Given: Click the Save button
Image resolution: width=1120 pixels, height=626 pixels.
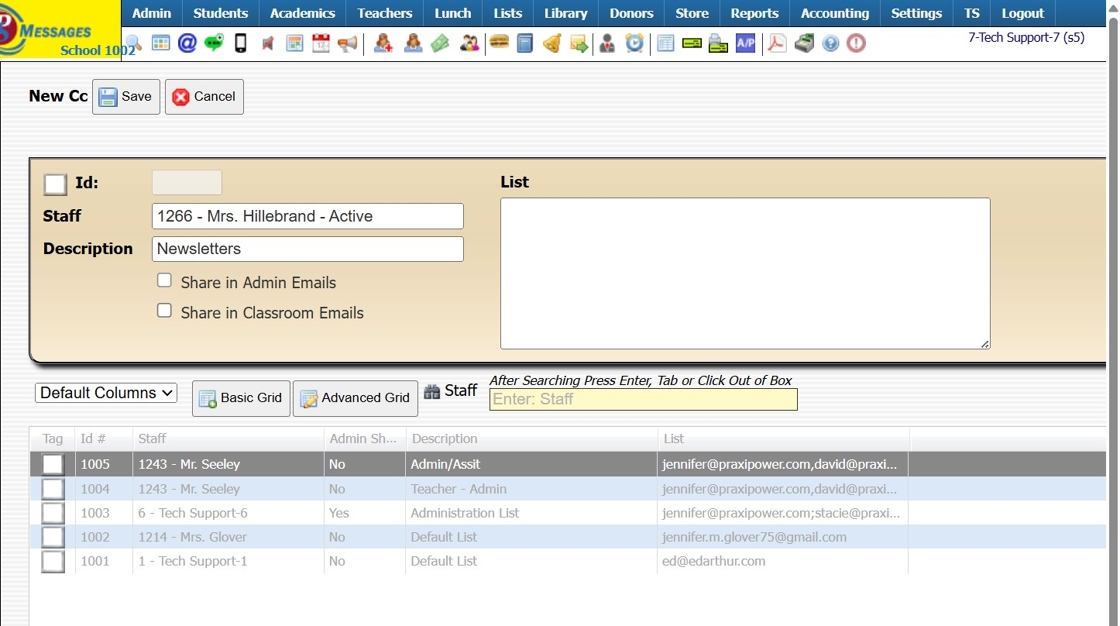Looking at the screenshot, I should click(126, 96).
